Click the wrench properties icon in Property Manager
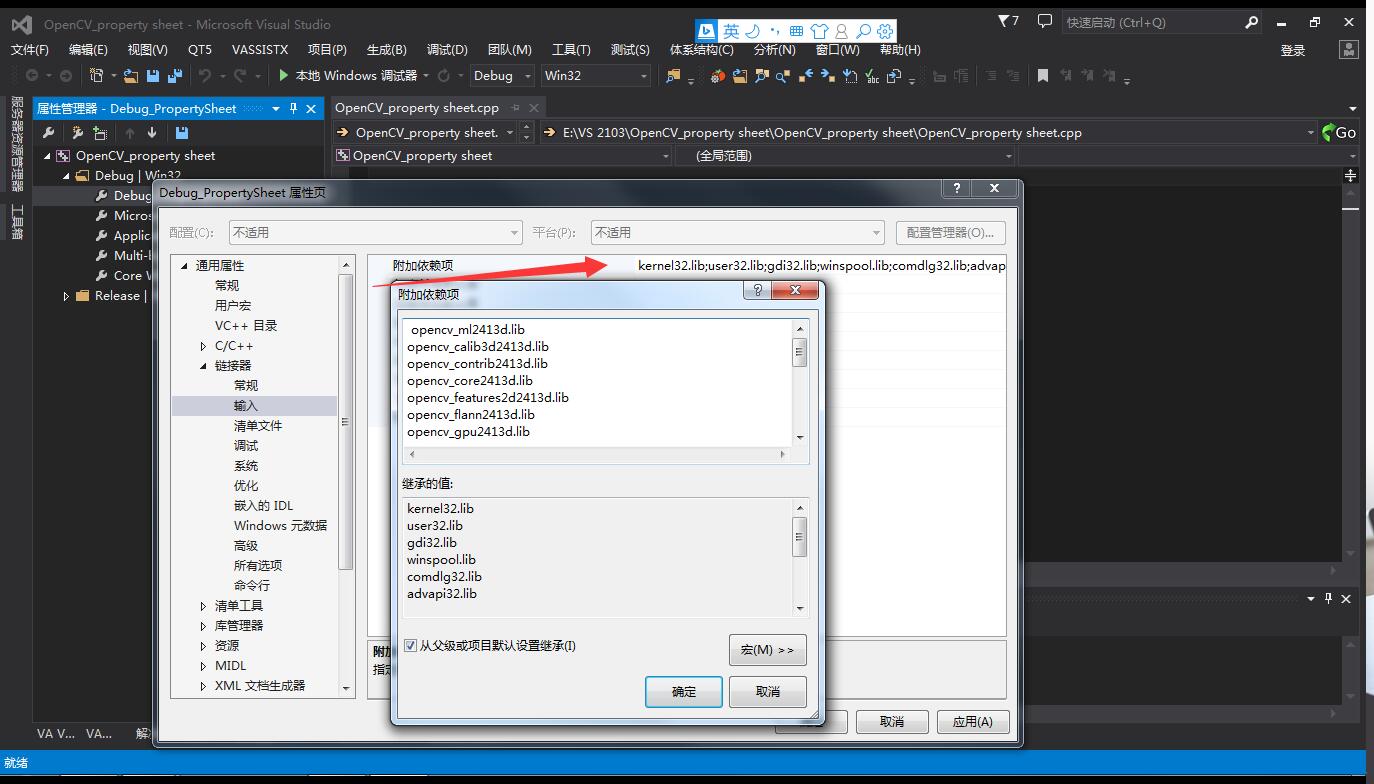This screenshot has width=1374, height=784. (48, 132)
